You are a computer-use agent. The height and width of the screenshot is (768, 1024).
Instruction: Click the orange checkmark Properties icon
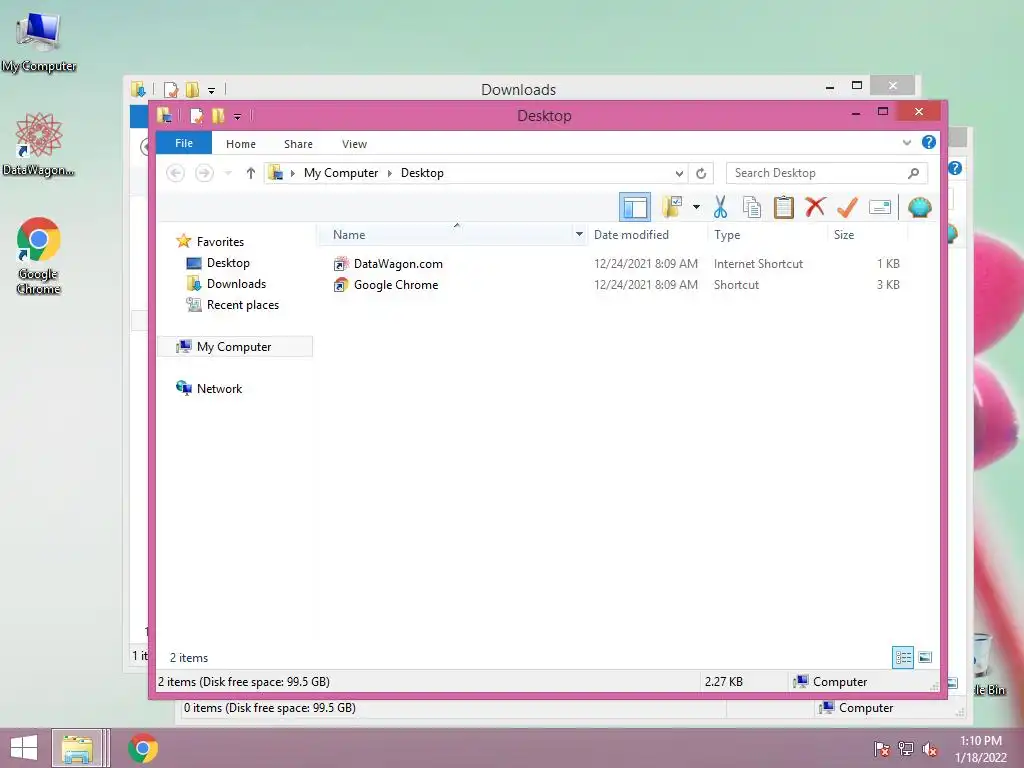tap(847, 208)
